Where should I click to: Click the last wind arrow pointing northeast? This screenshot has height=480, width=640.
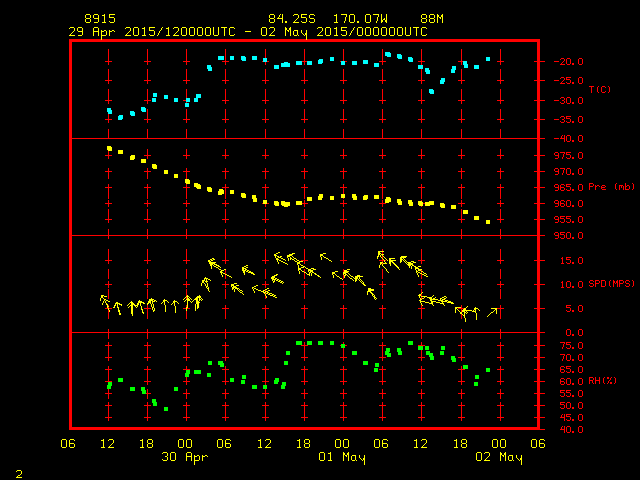[492, 312]
